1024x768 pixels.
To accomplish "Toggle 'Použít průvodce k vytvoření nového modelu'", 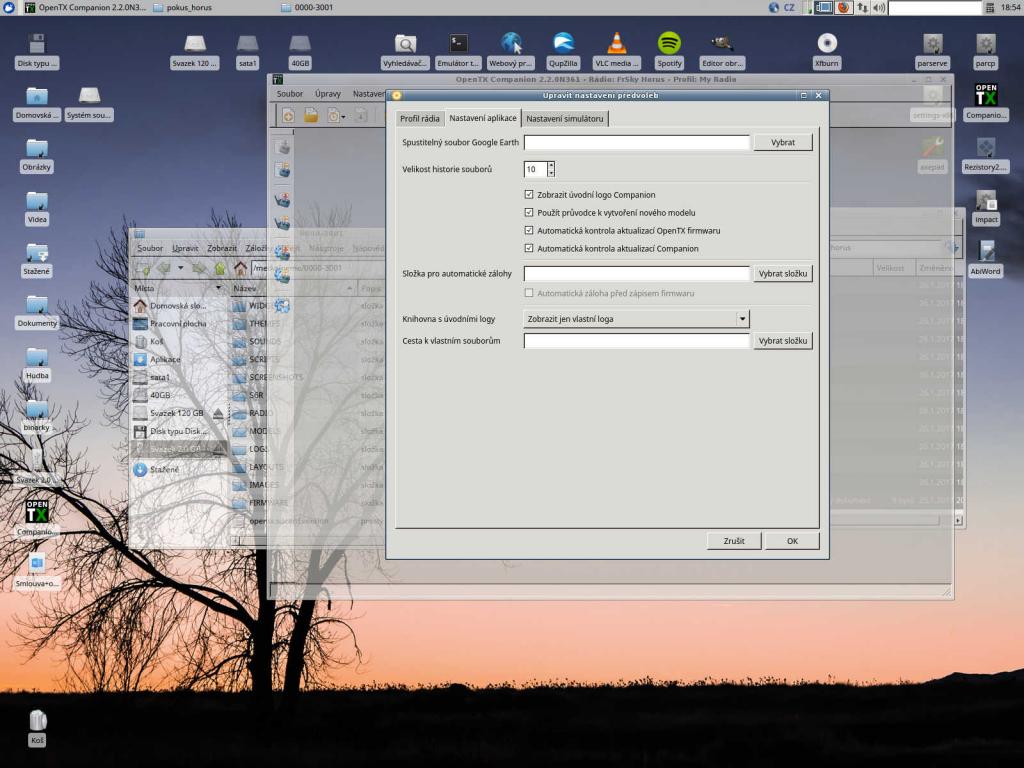I will [529, 213].
